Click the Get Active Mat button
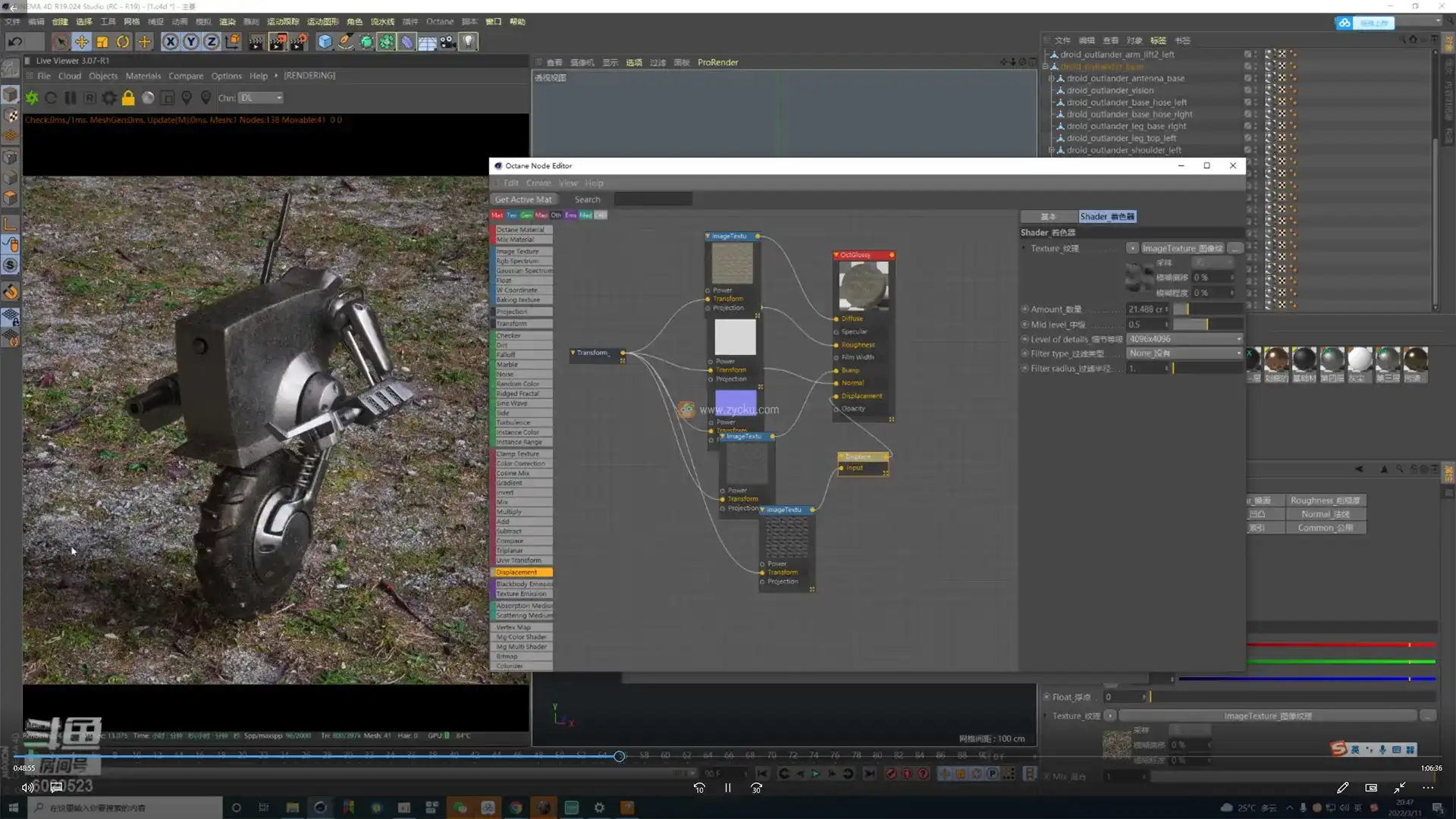The image size is (1456, 819). point(523,199)
